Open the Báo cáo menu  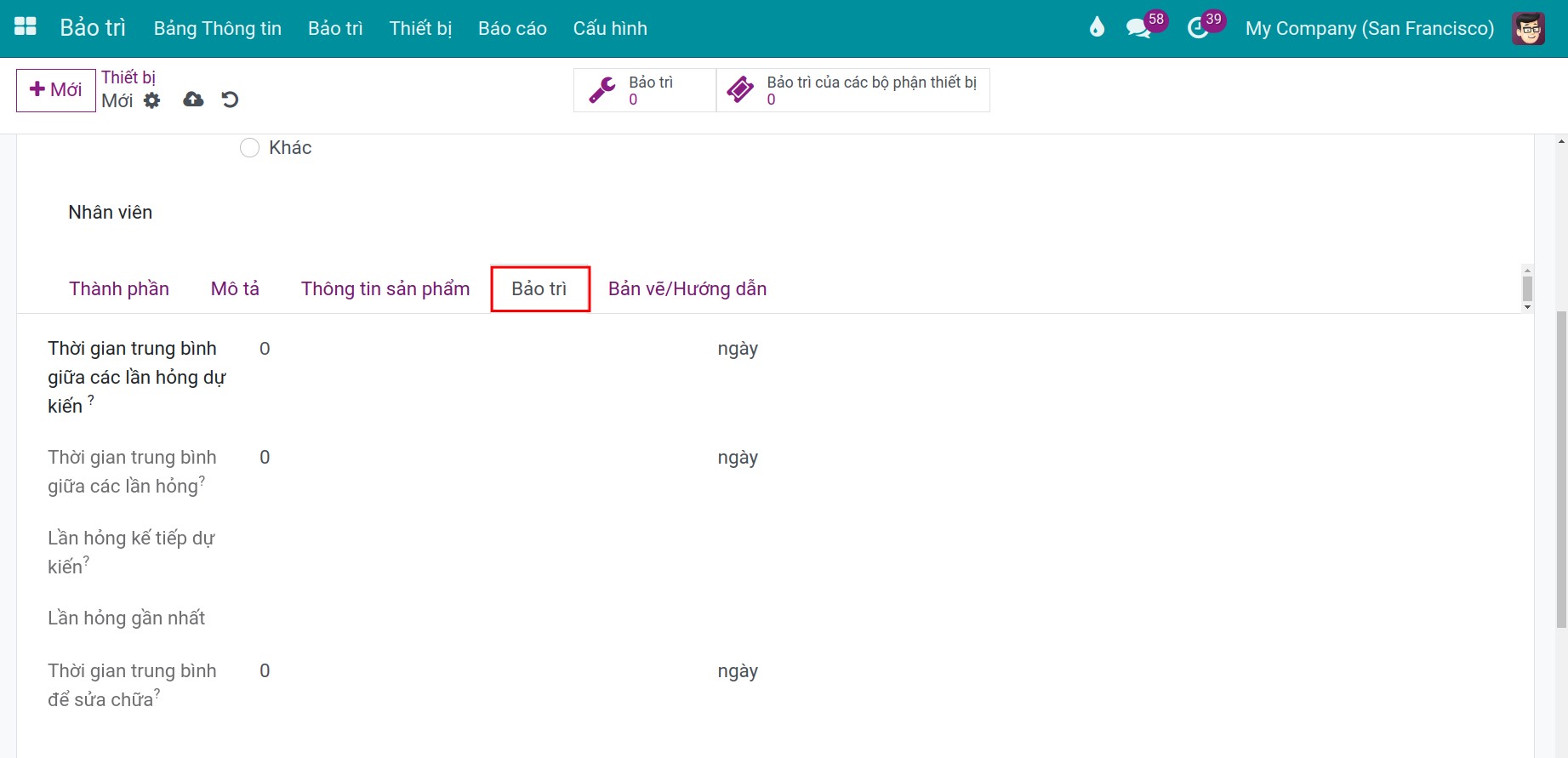(x=512, y=28)
